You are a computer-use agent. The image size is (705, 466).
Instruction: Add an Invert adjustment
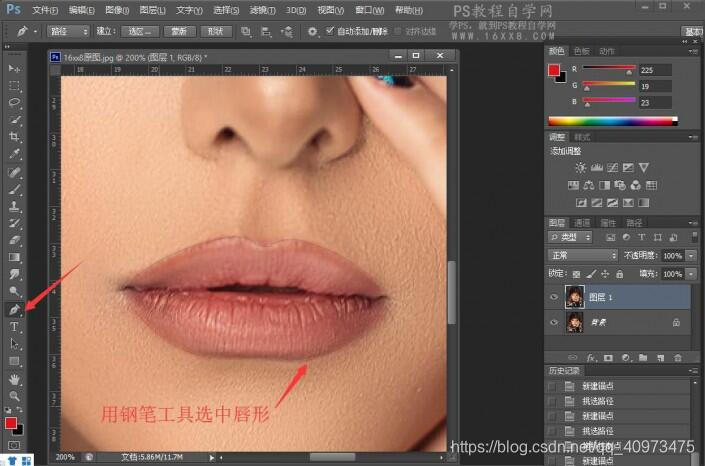coord(581,203)
